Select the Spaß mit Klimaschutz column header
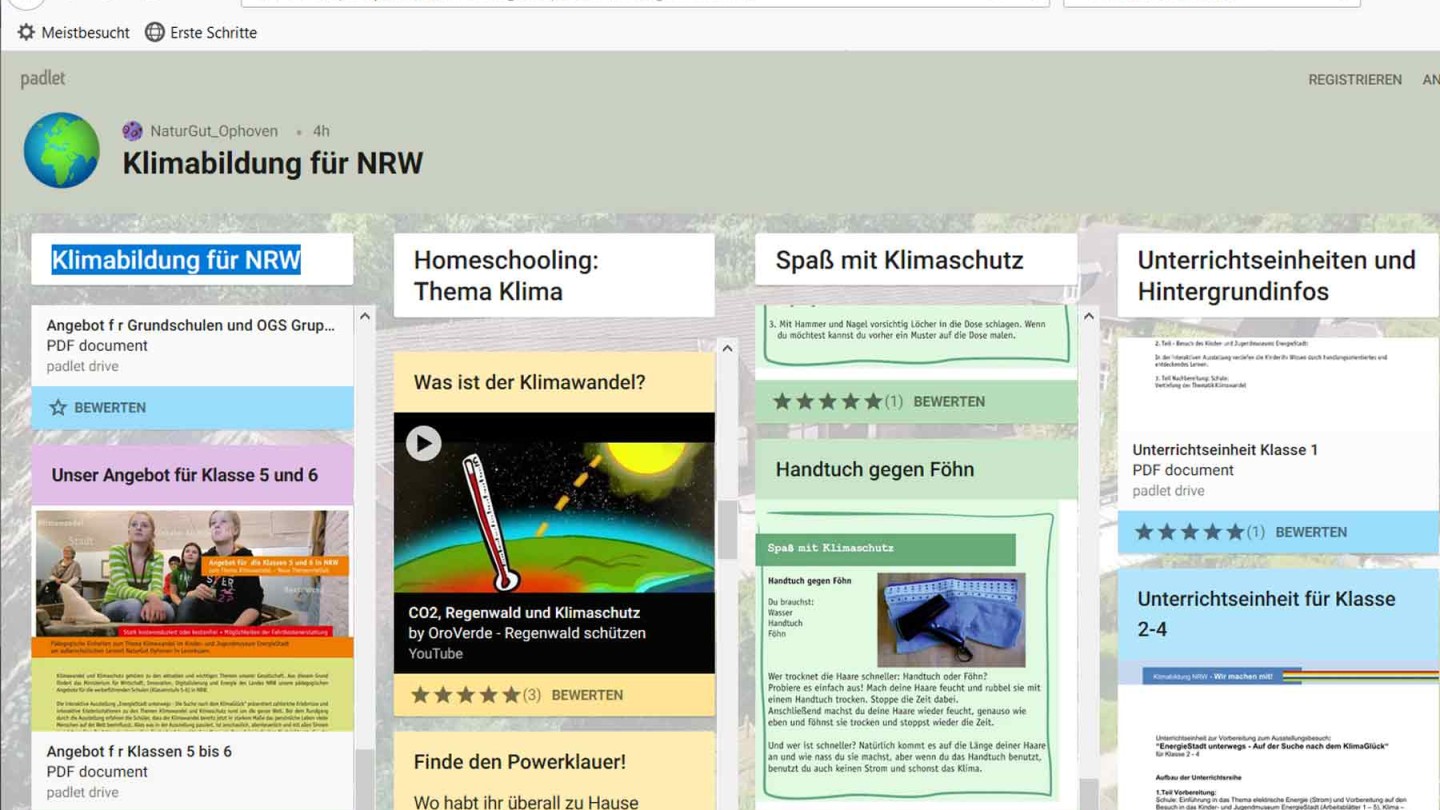 pyautogui.click(x=916, y=260)
